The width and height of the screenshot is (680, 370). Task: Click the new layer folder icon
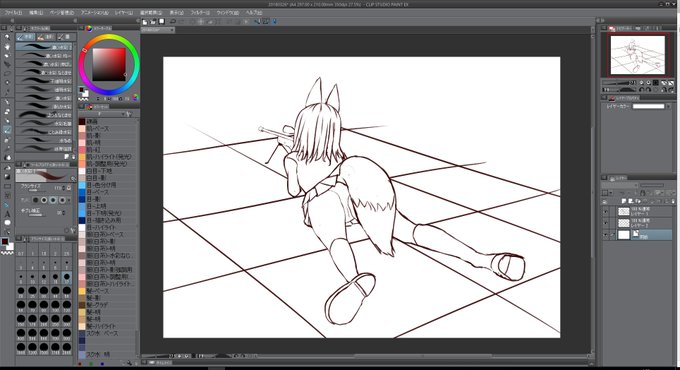click(x=638, y=201)
